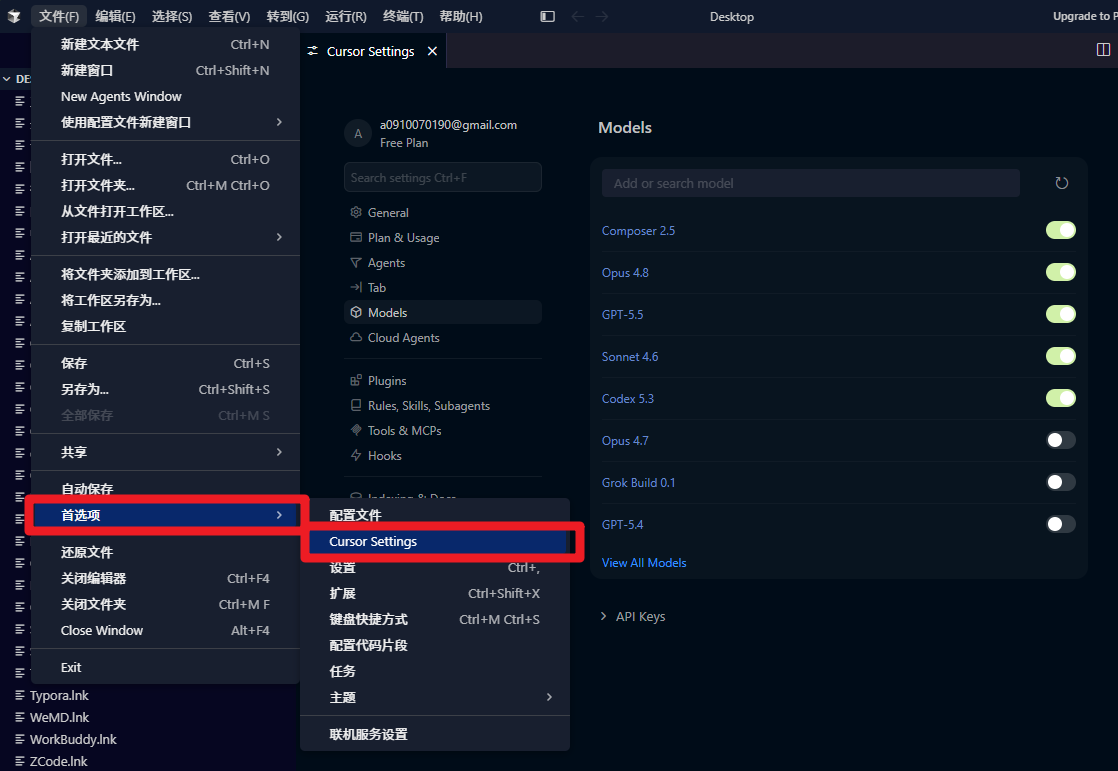Turn off the Sonnet 4.6 toggle

(x=1060, y=357)
